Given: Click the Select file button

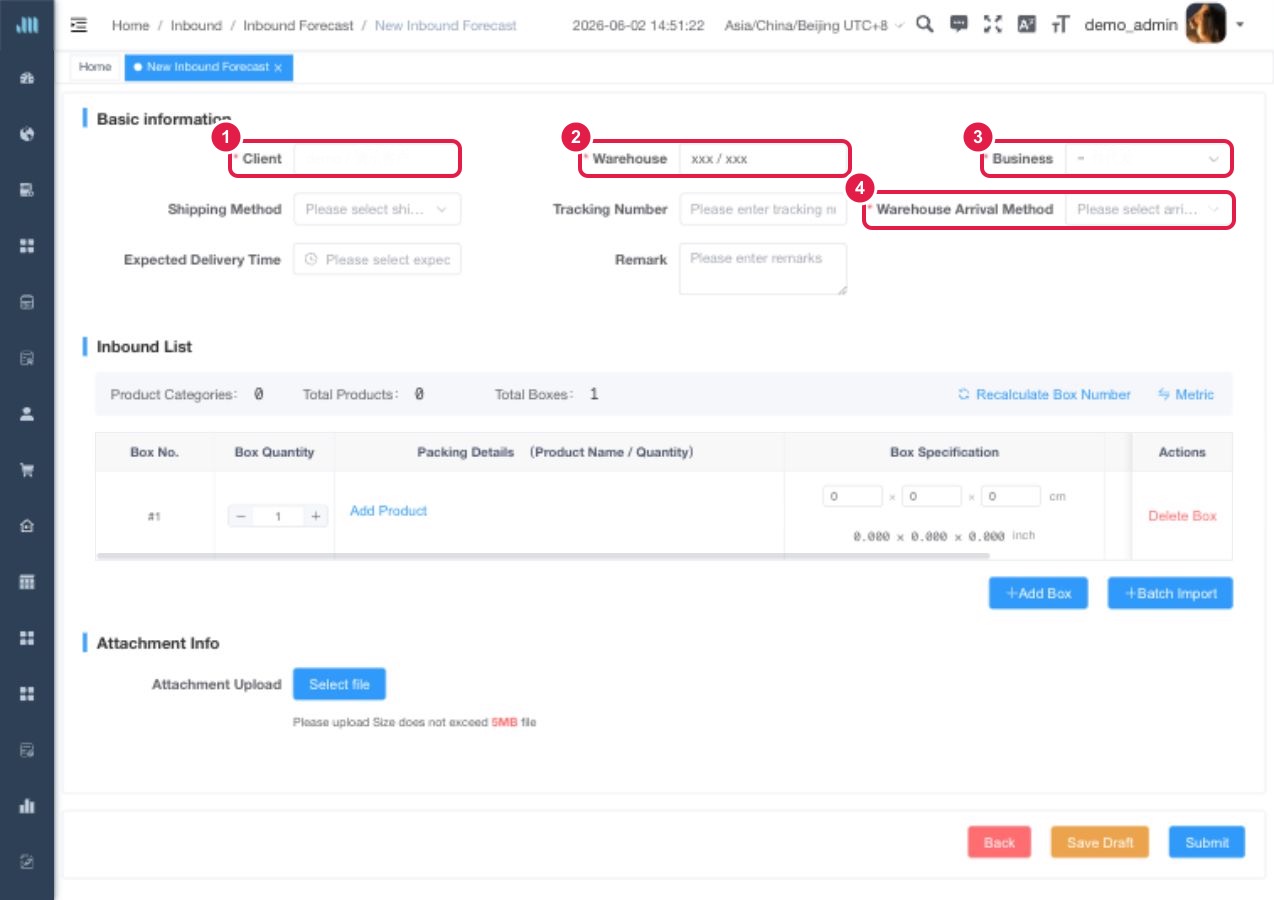Looking at the screenshot, I should [339, 684].
